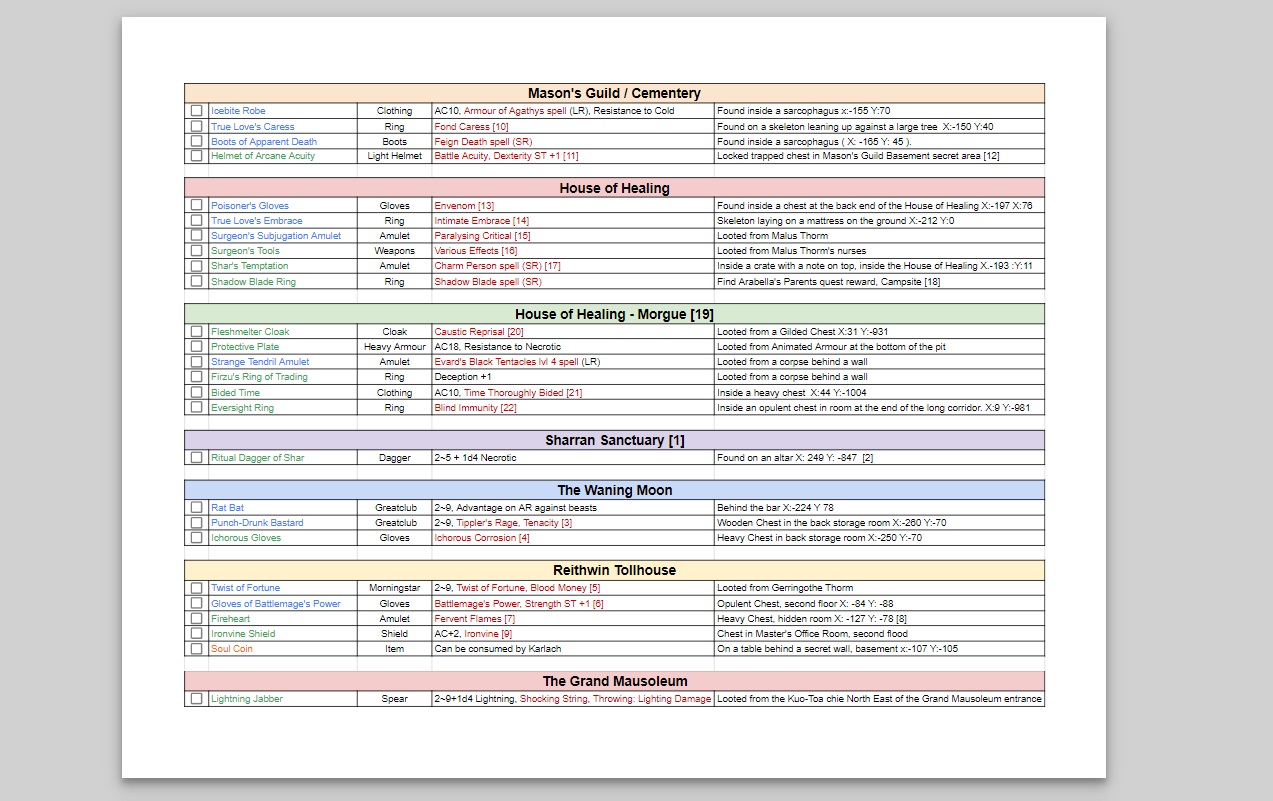The height and width of the screenshot is (801, 1273).
Task: Click the Looted from Gerringothe Thorm cell
Action: [x=879, y=588]
